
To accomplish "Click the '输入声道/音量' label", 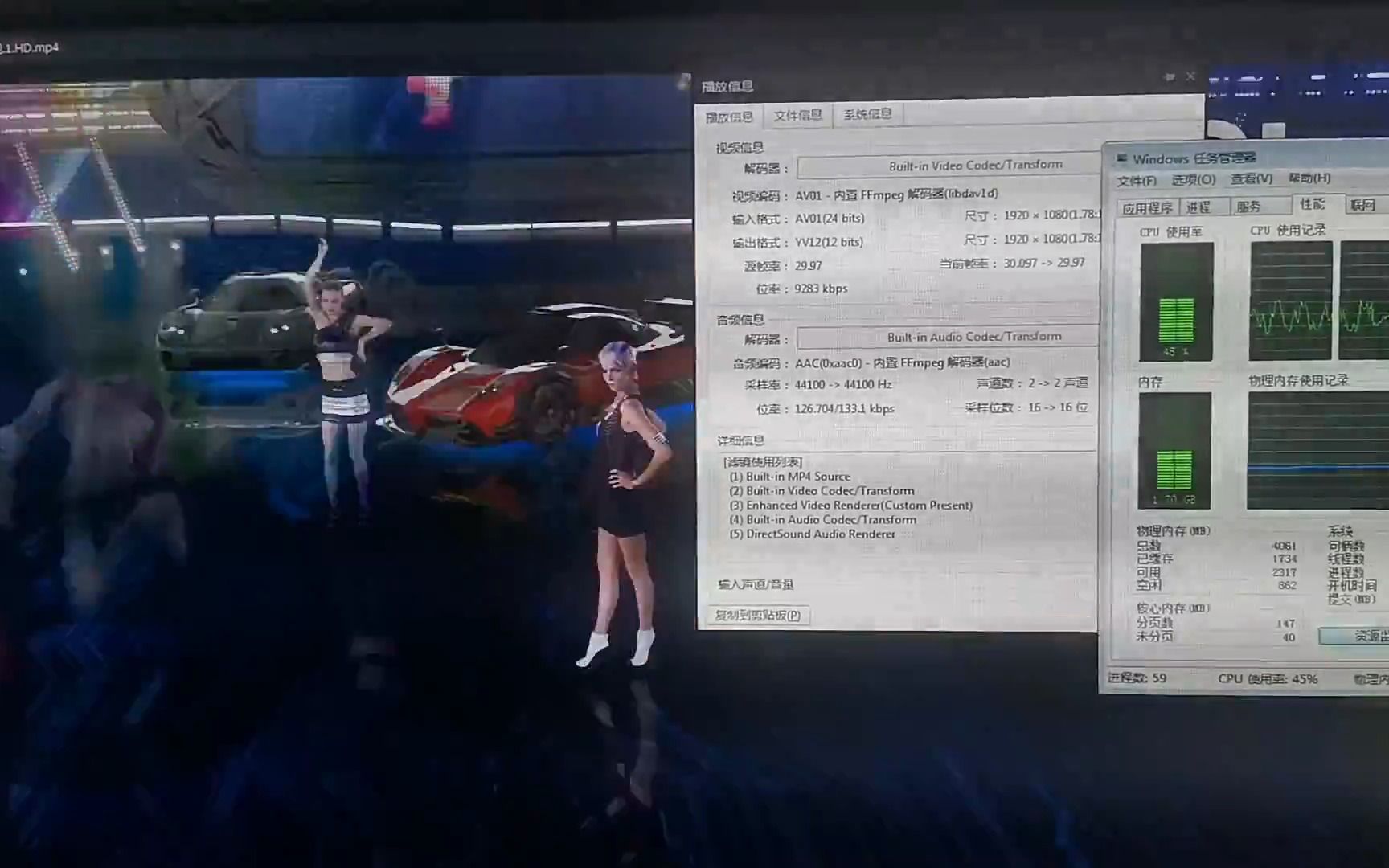I will 756,584.
